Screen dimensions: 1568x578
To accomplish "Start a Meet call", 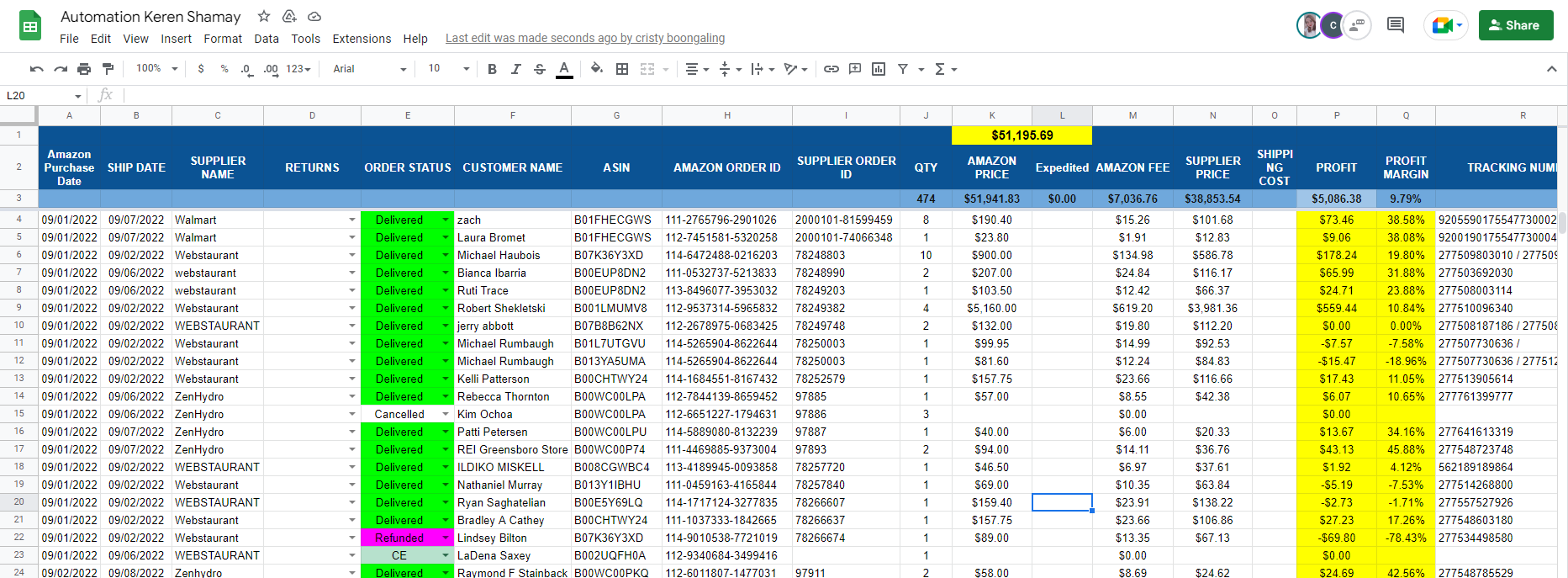I will click(1445, 25).
